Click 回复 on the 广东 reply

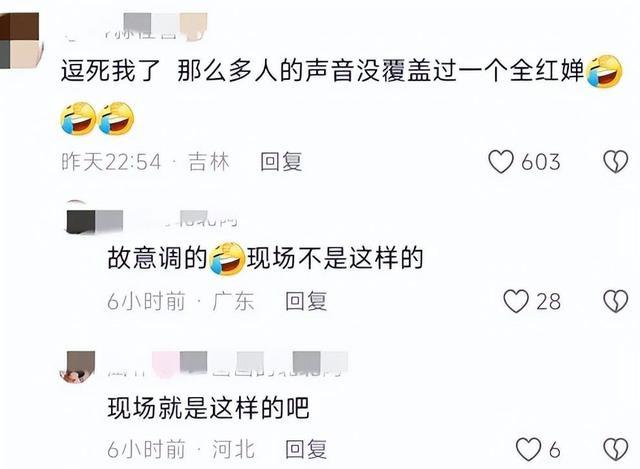pos(306,301)
